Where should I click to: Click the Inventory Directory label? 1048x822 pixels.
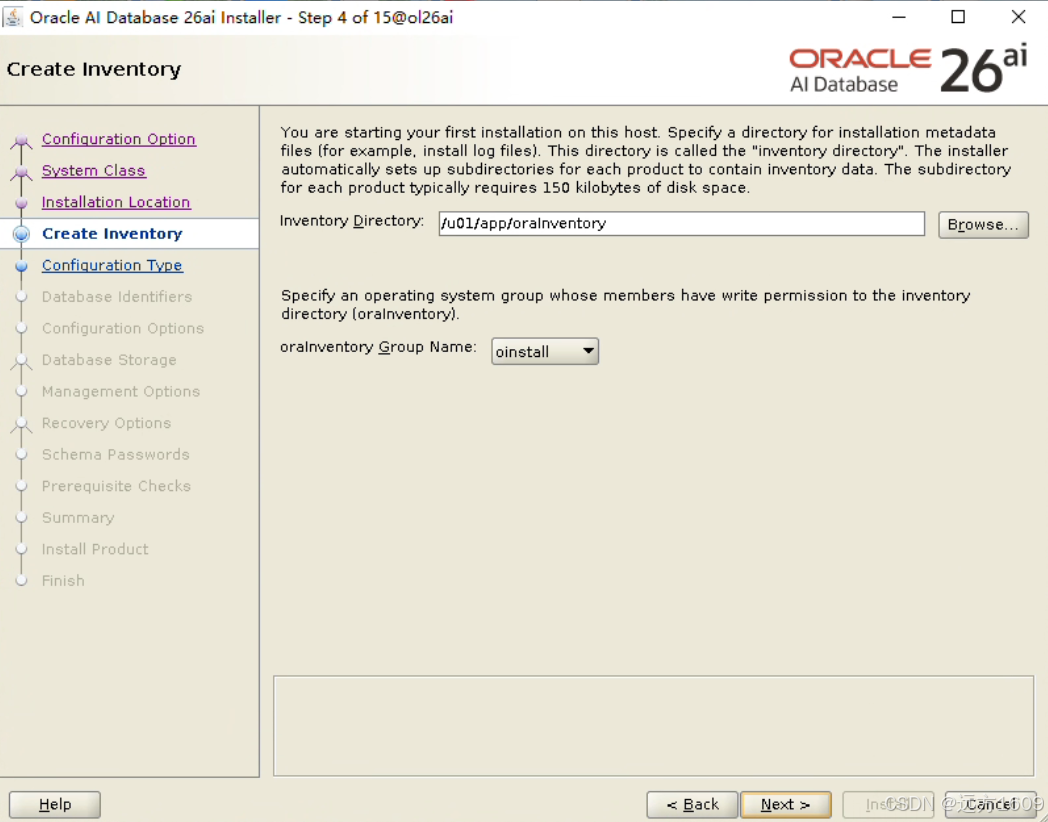(352, 221)
